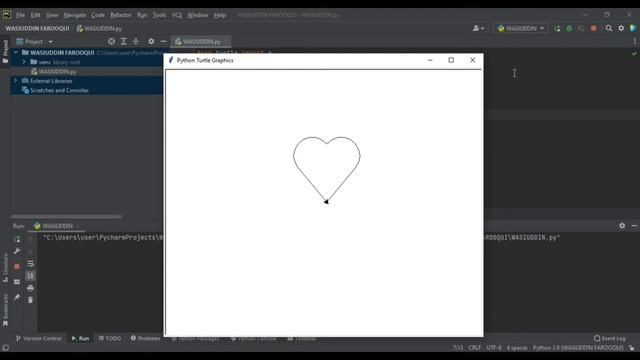Open the Run tool window button
Screen dimensions: 640x360
tap(80, 338)
